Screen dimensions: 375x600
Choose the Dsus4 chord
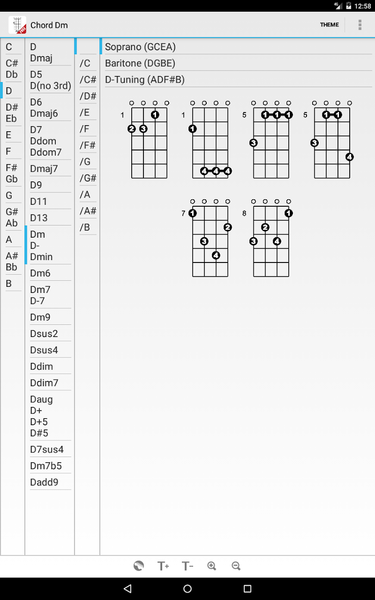50,350
